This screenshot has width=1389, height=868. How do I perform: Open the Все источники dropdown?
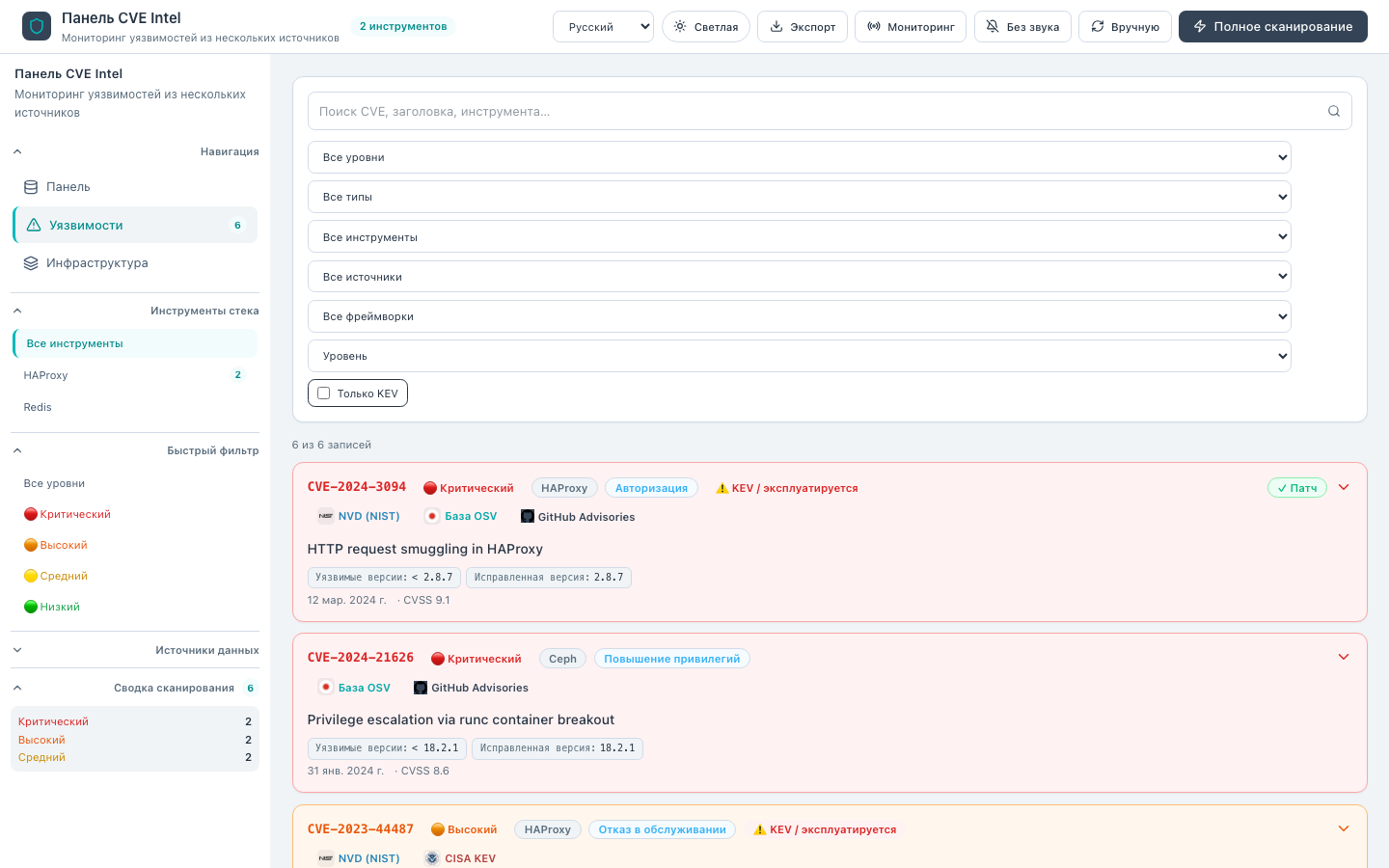click(800, 277)
